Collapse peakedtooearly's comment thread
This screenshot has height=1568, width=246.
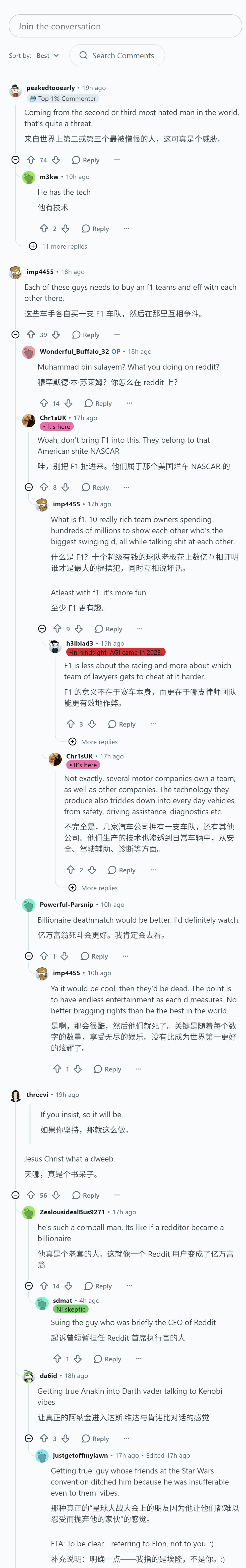tap(16, 160)
